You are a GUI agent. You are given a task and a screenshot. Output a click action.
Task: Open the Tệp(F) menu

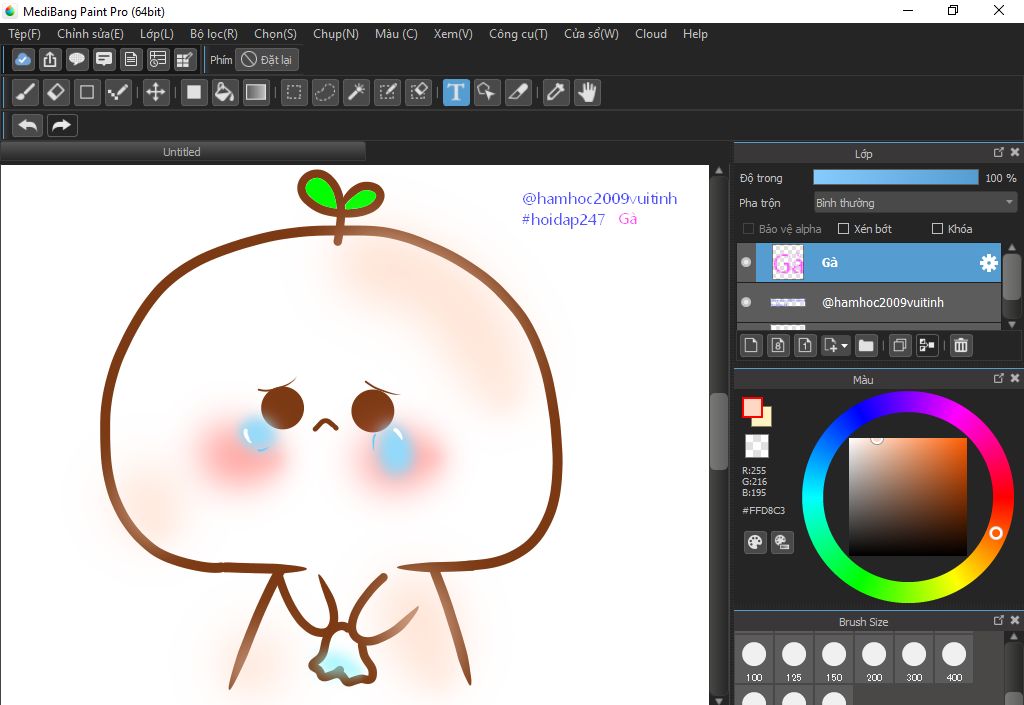[24, 34]
